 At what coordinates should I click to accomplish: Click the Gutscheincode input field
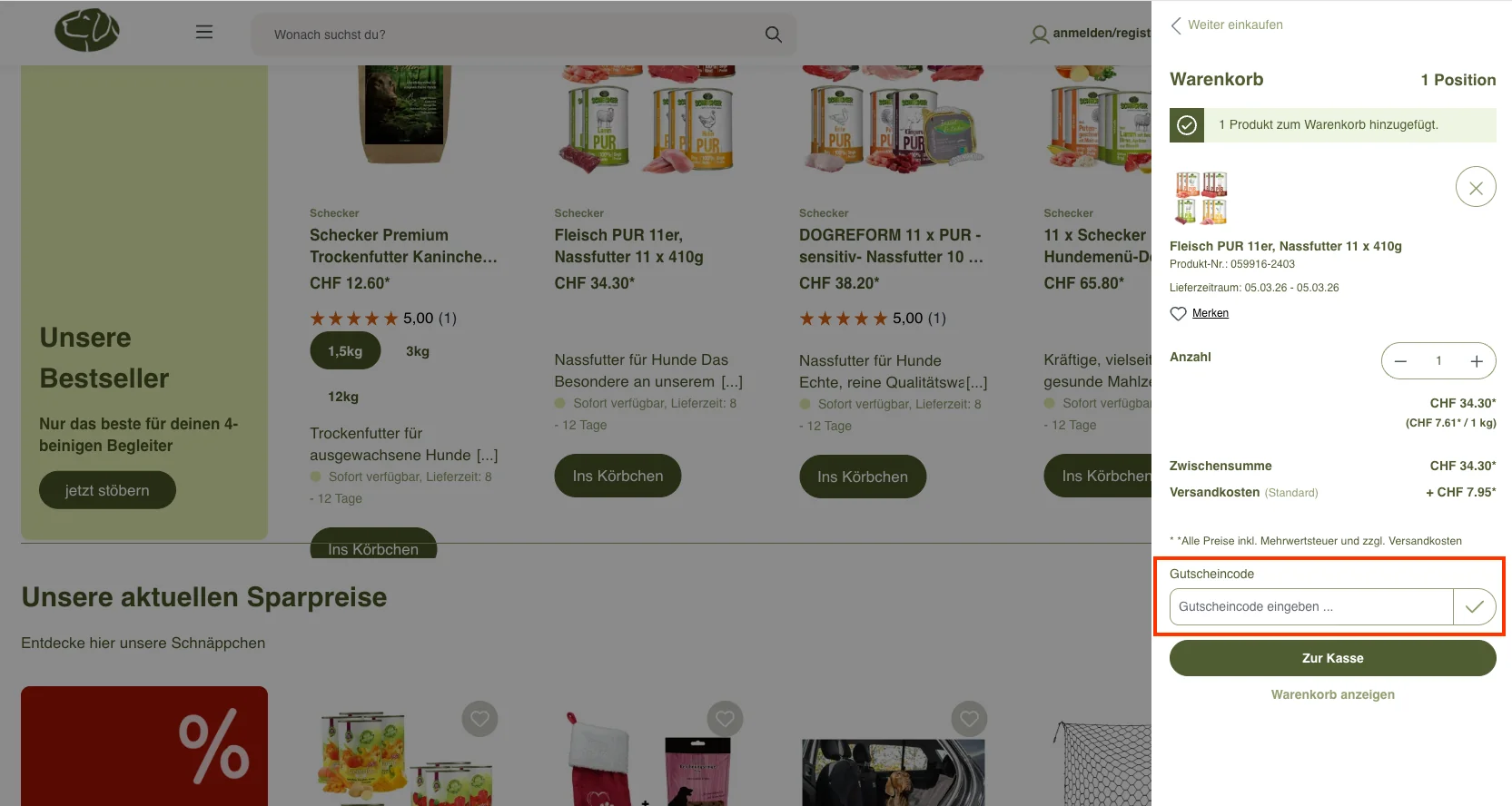point(1311,606)
